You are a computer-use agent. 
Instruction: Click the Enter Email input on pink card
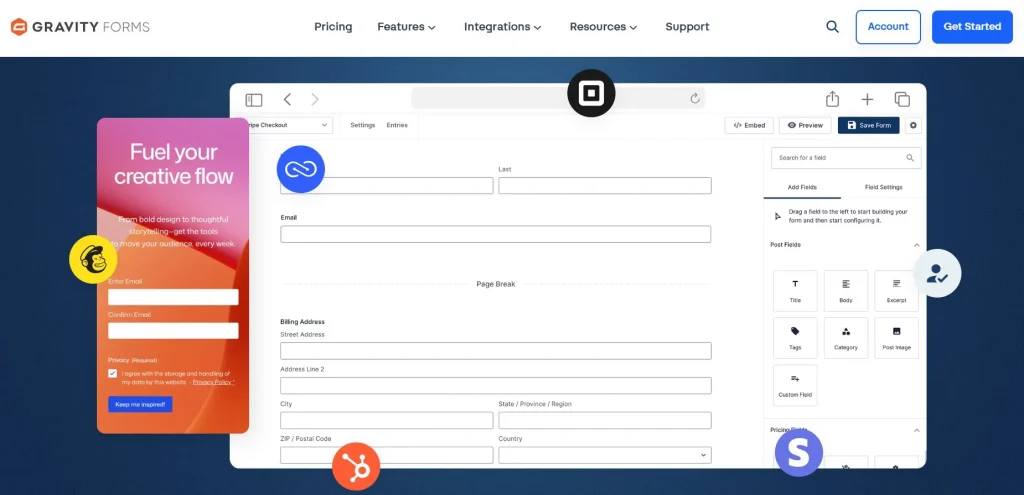tap(173, 297)
